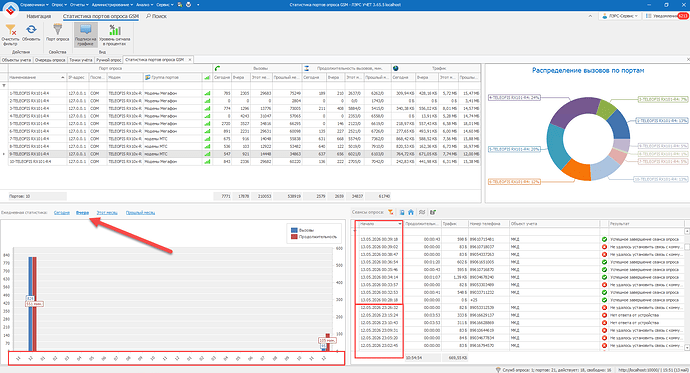690x373 pixels.
Task: Open the Администрирование menu
Action: click(x=112, y=4)
